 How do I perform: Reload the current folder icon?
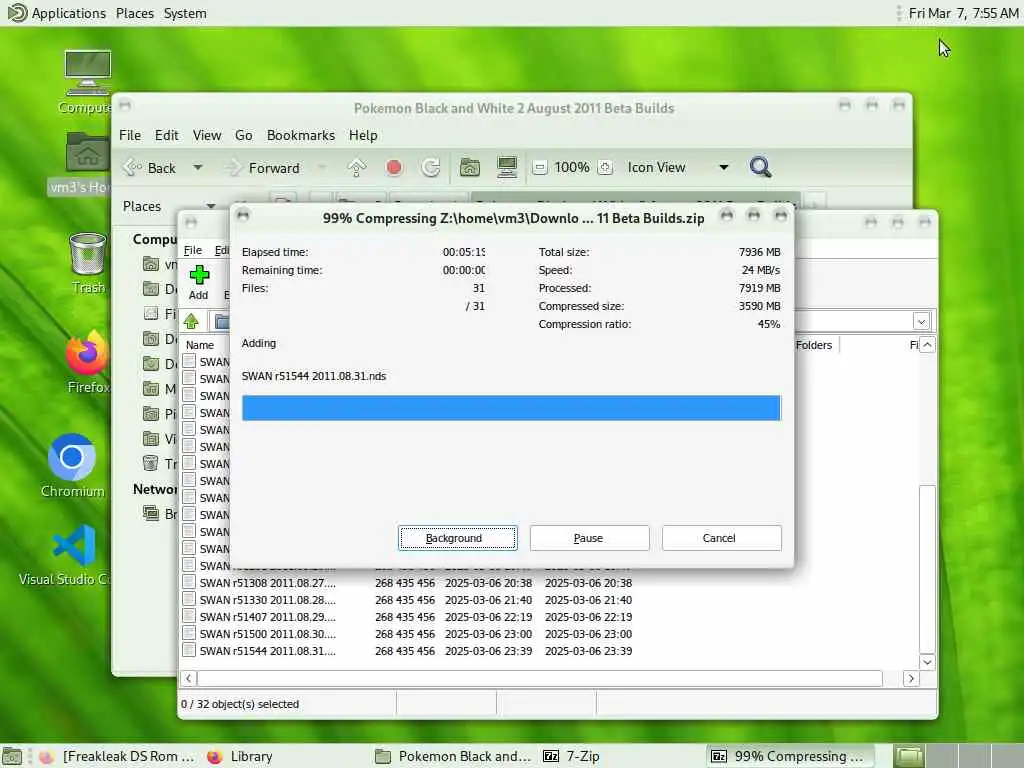pyautogui.click(x=431, y=168)
